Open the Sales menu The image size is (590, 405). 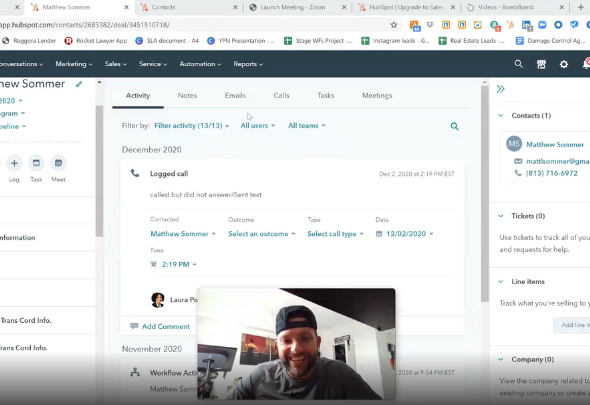pyautogui.click(x=116, y=64)
